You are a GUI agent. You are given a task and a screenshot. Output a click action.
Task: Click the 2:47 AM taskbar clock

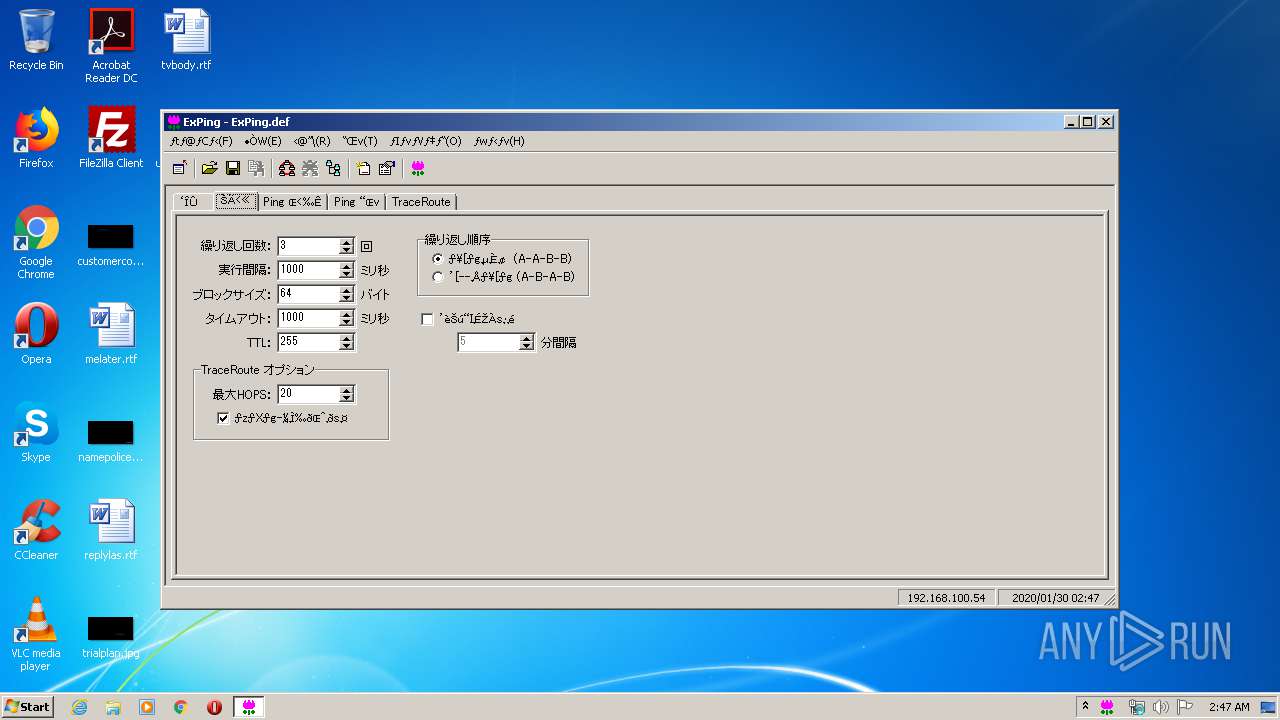pyautogui.click(x=1229, y=707)
